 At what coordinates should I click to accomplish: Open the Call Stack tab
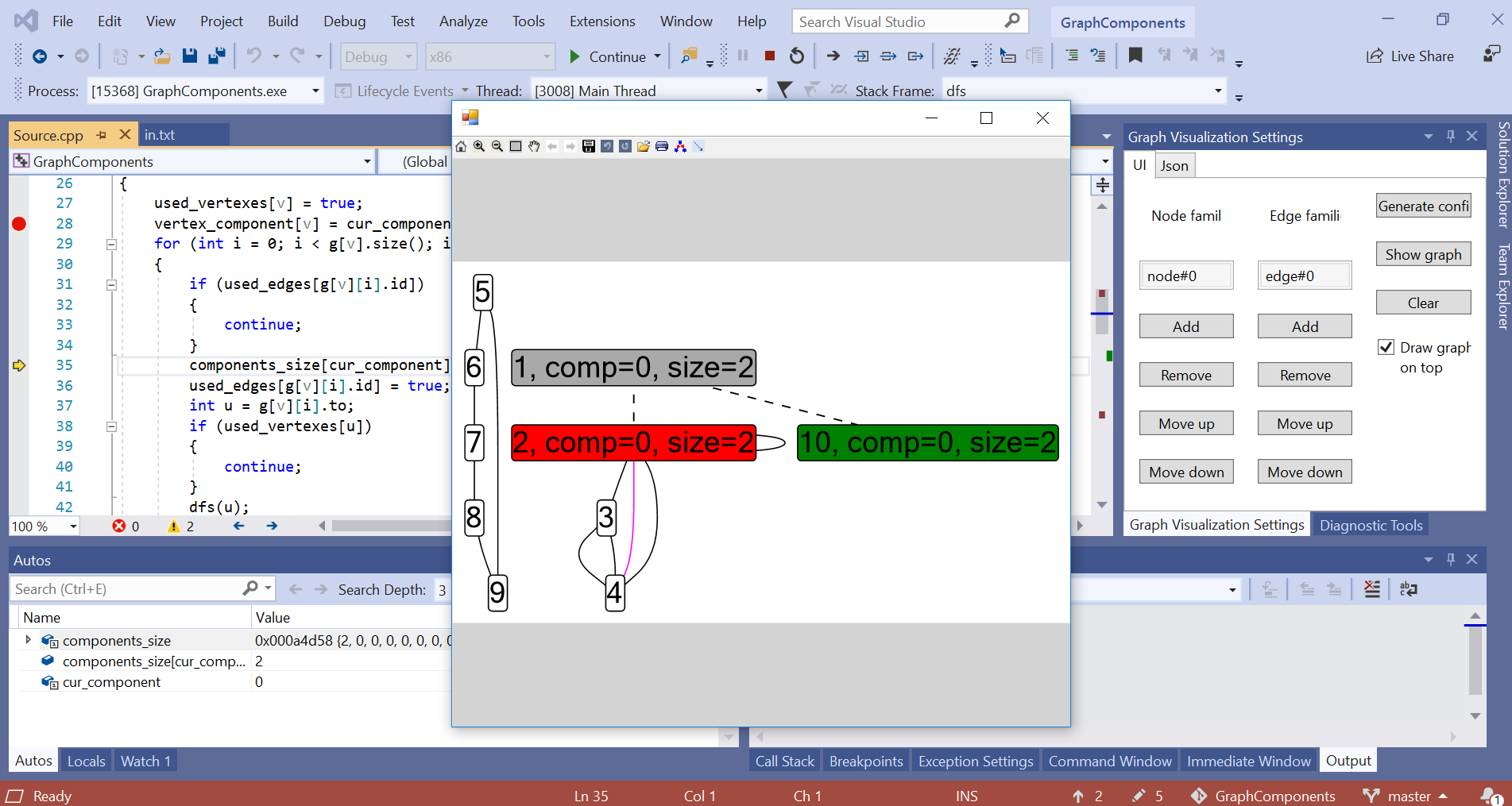pyautogui.click(x=784, y=761)
